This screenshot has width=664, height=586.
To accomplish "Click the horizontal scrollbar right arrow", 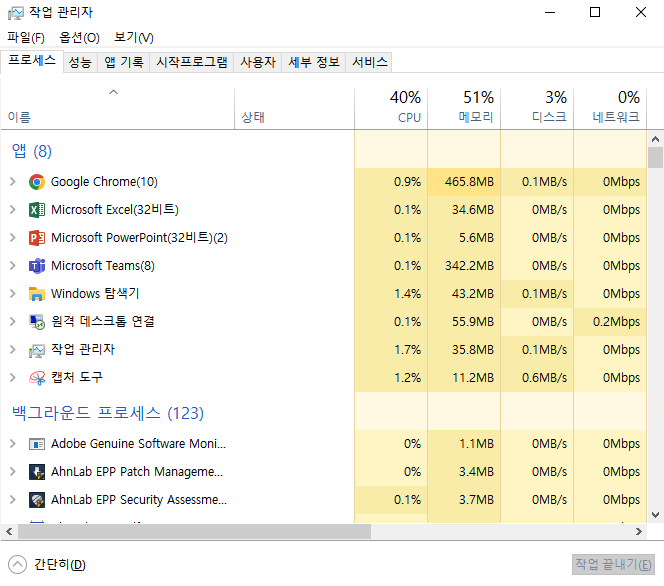I will coord(639,531).
